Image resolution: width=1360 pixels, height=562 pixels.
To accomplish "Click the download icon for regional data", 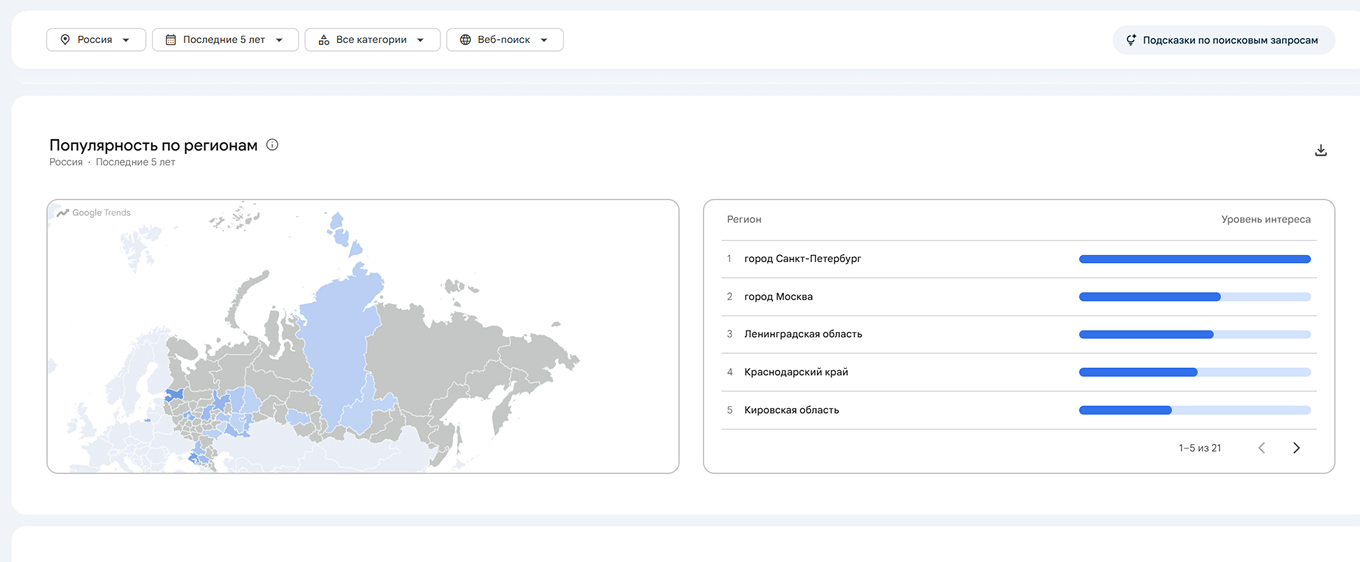I will 1320,151.
